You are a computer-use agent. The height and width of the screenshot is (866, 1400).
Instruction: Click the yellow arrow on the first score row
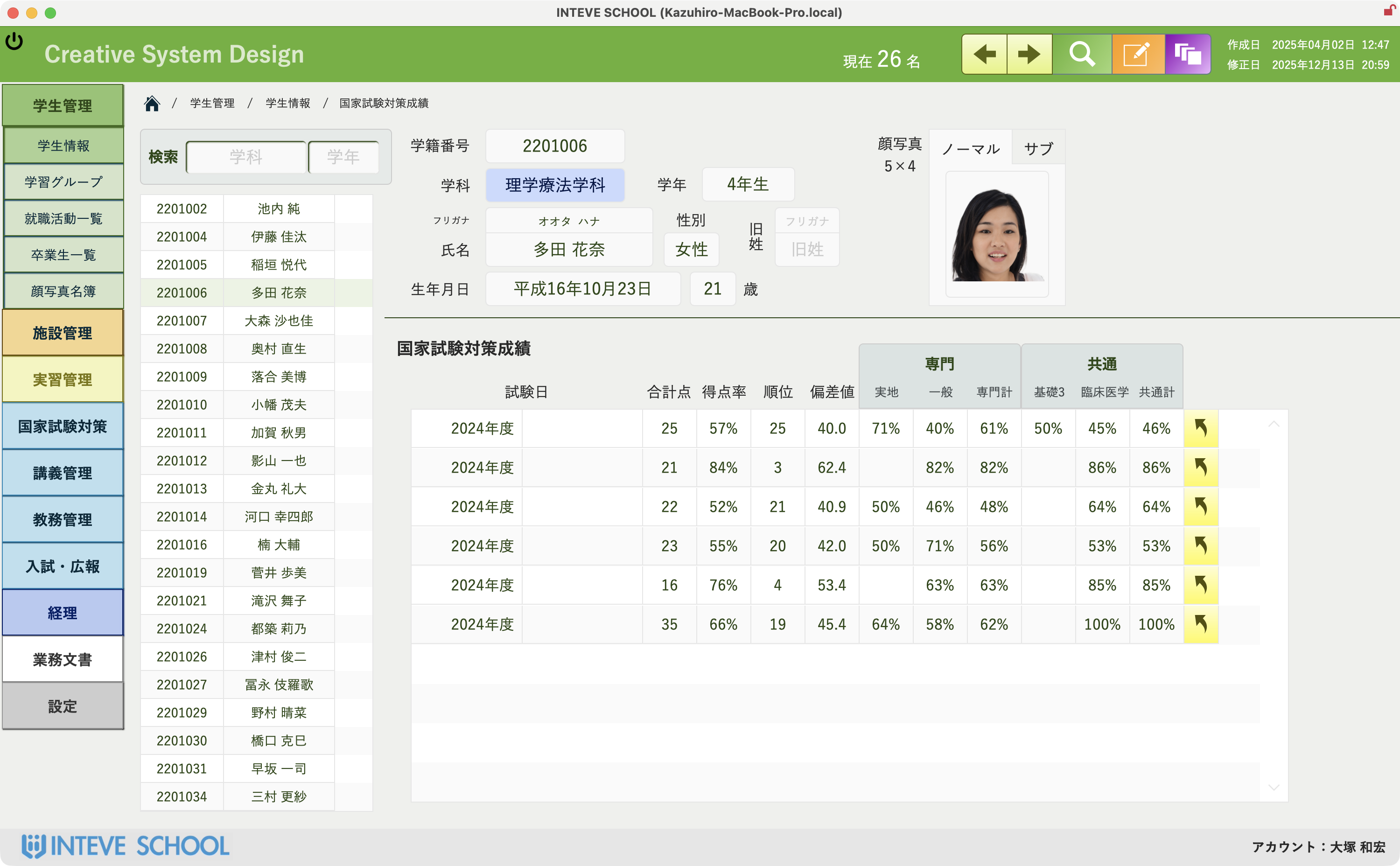tap(1201, 428)
